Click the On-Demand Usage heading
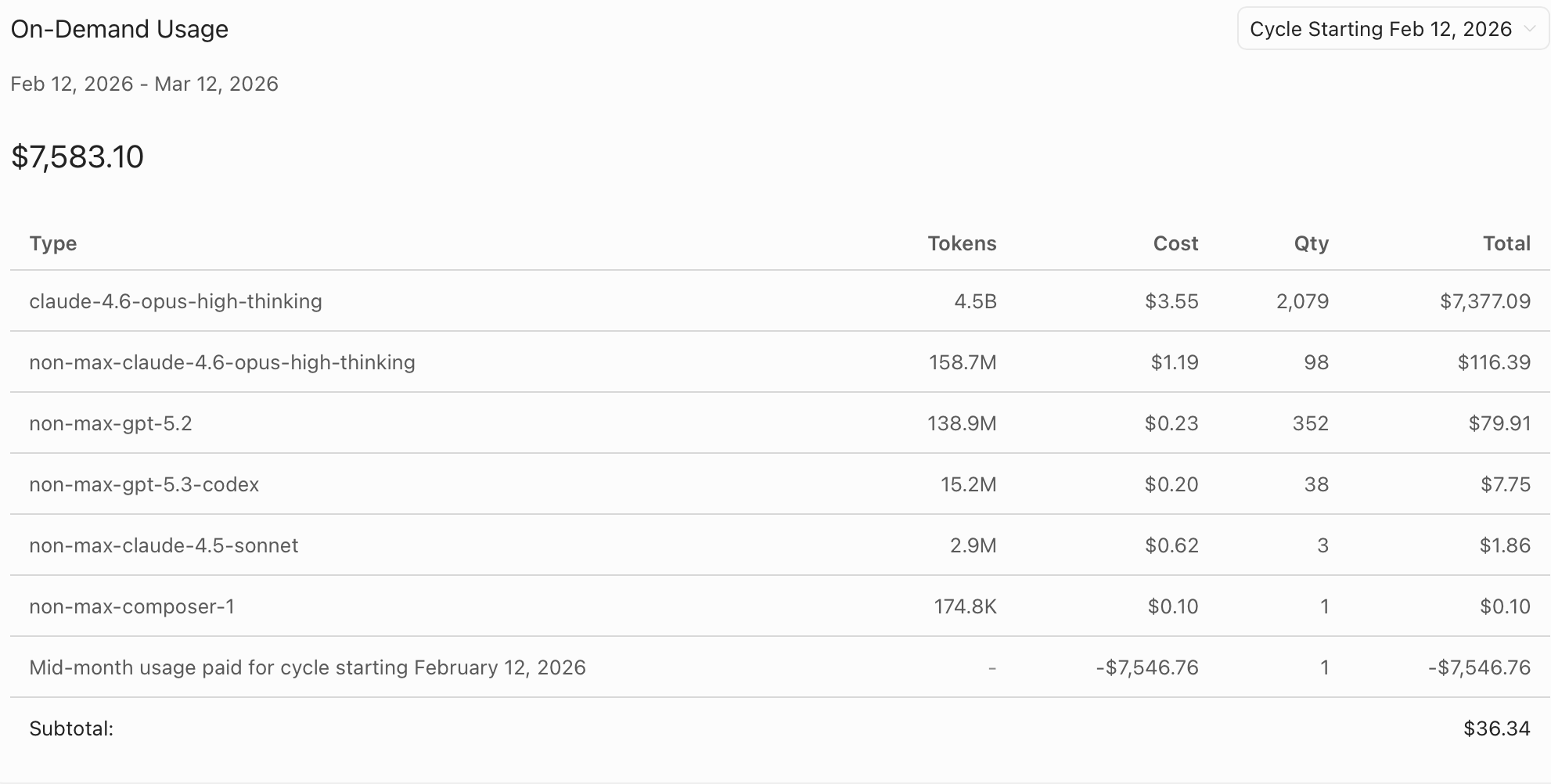This screenshot has height=784, width=1551. [120, 29]
